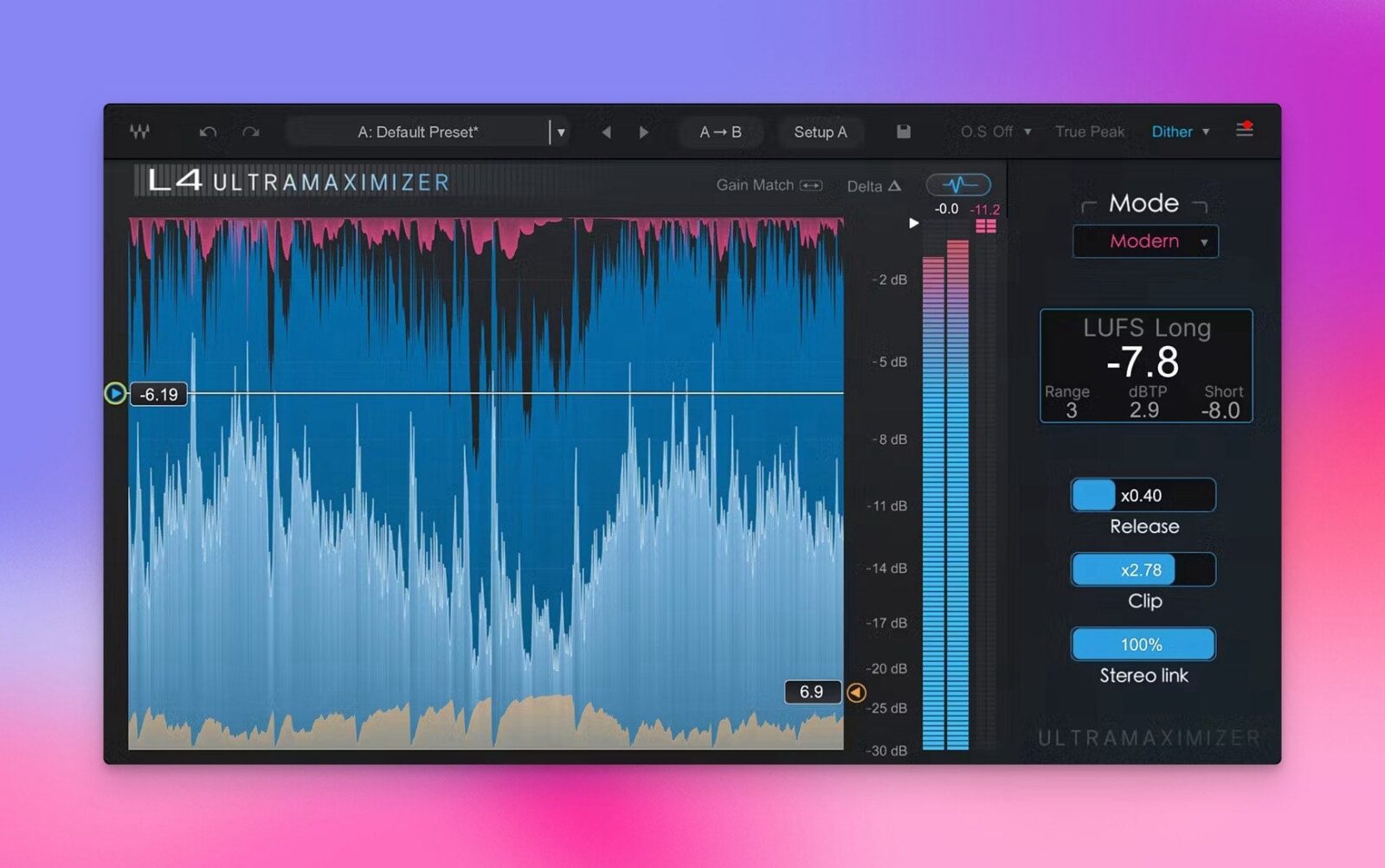Save preset using floppy disk icon
The image size is (1385, 868).
coord(903,132)
